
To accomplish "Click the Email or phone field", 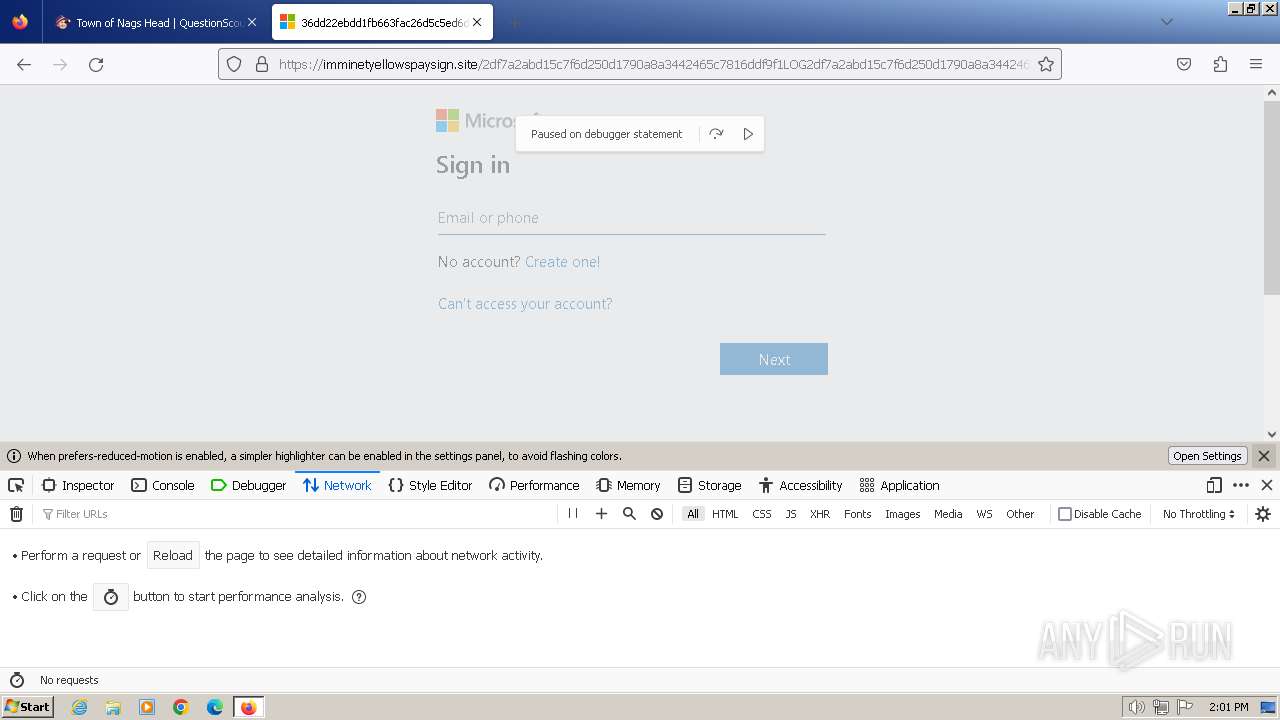I will click(631, 218).
